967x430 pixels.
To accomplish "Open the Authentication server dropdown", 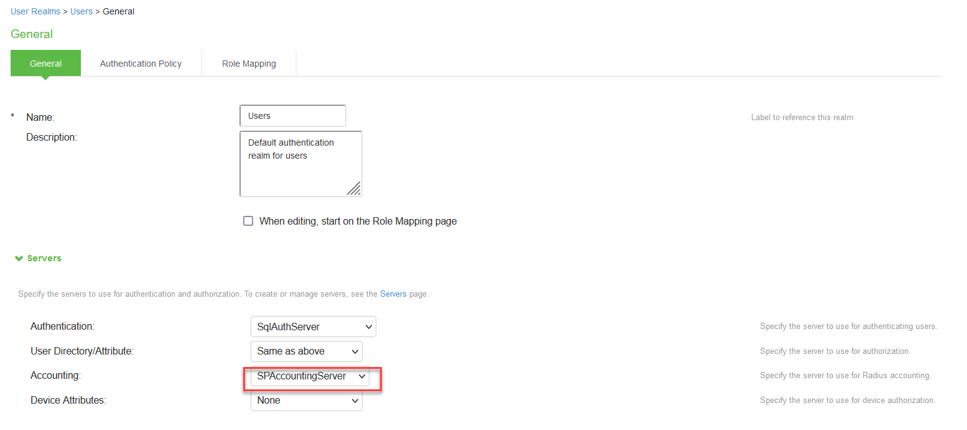I will coord(312,327).
